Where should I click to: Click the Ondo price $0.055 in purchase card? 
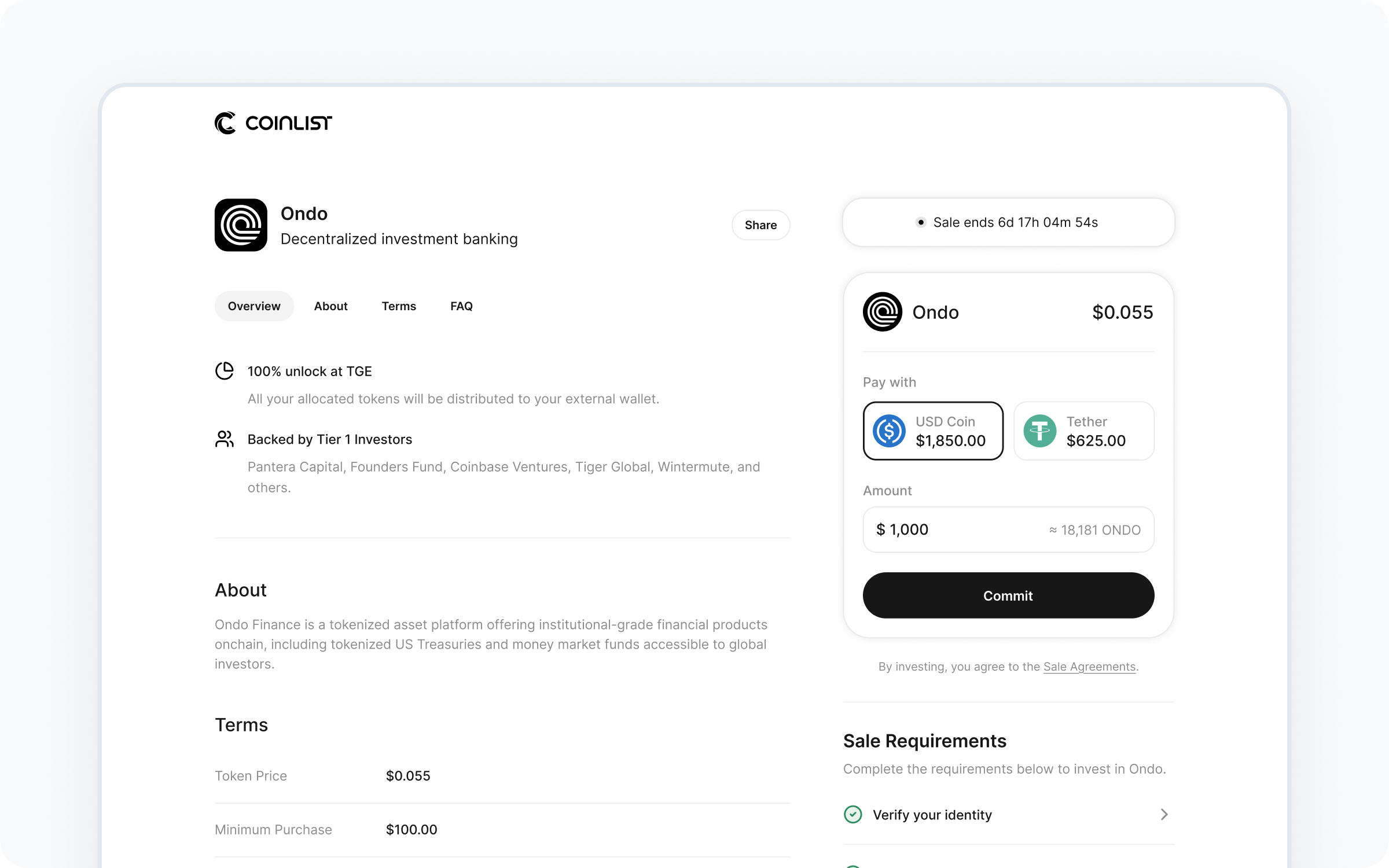click(1122, 312)
